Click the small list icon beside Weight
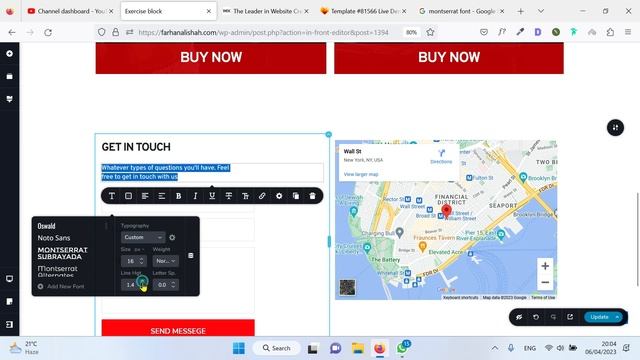 click(191, 256)
